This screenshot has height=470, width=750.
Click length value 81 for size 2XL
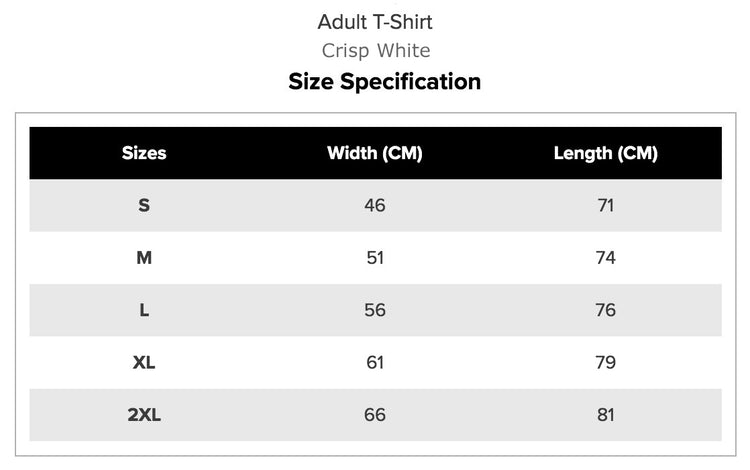pyautogui.click(x=606, y=415)
